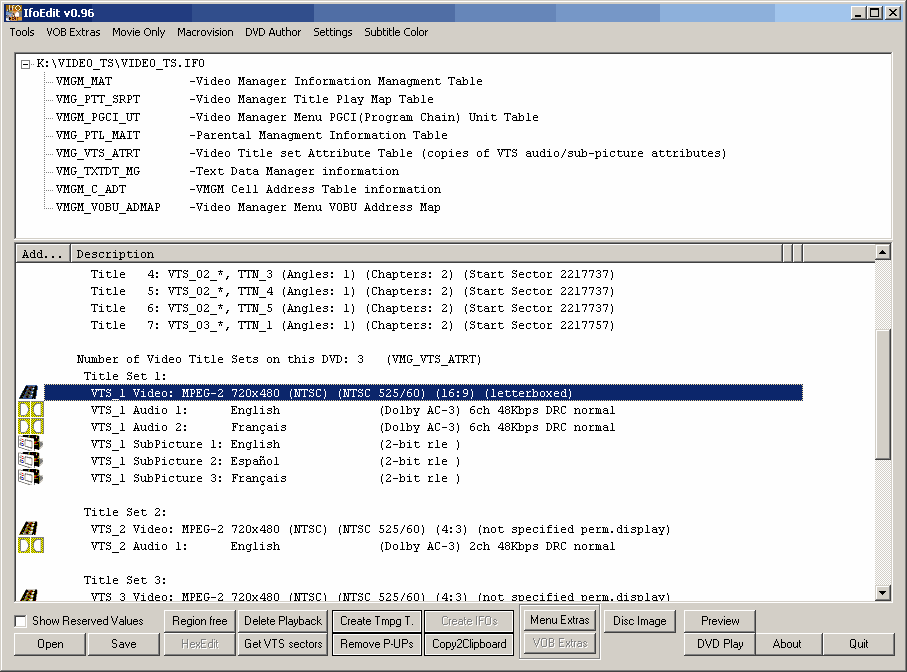The image size is (907, 672).
Task: Click the Dolby icon beside VTS_1 Audio 1
Action: (31, 410)
